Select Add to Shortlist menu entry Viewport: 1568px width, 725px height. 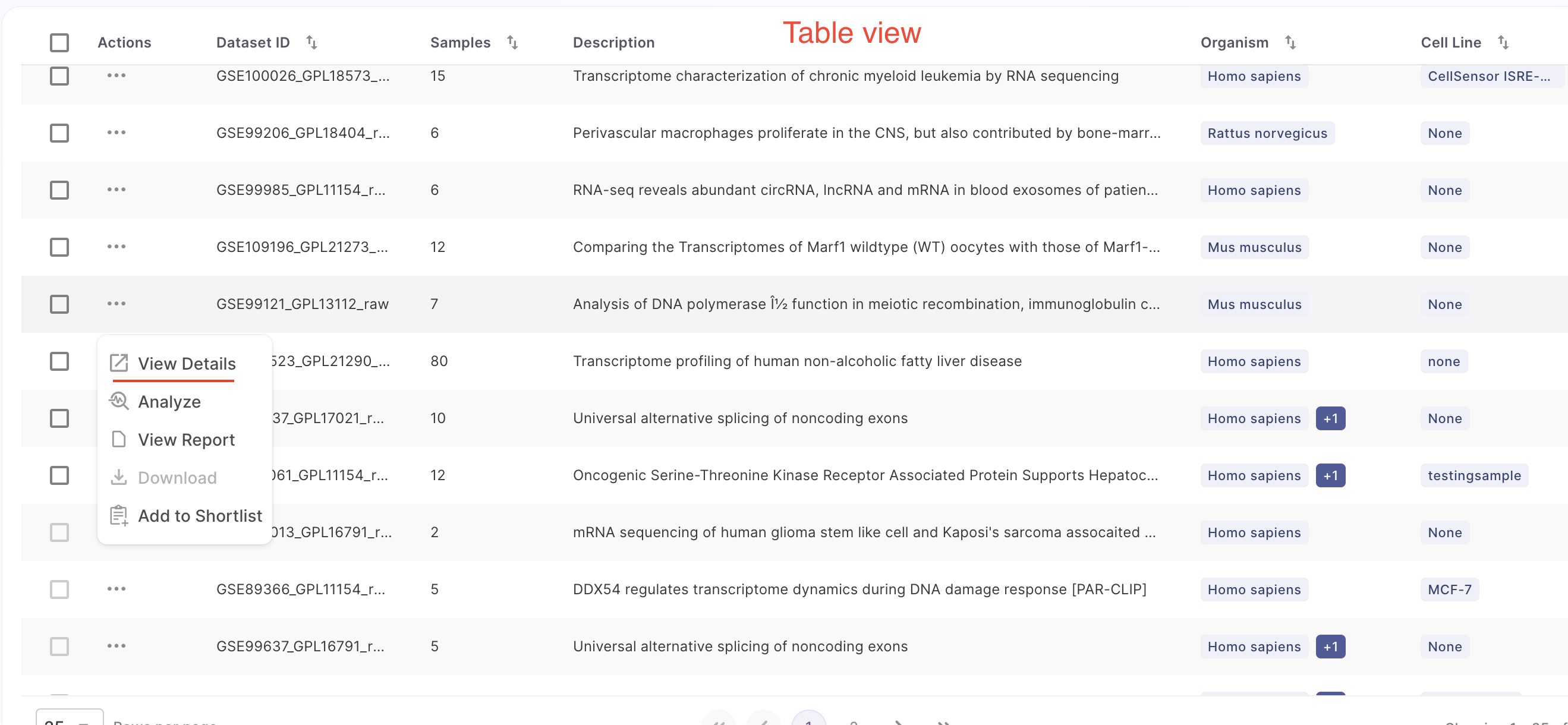[200, 515]
